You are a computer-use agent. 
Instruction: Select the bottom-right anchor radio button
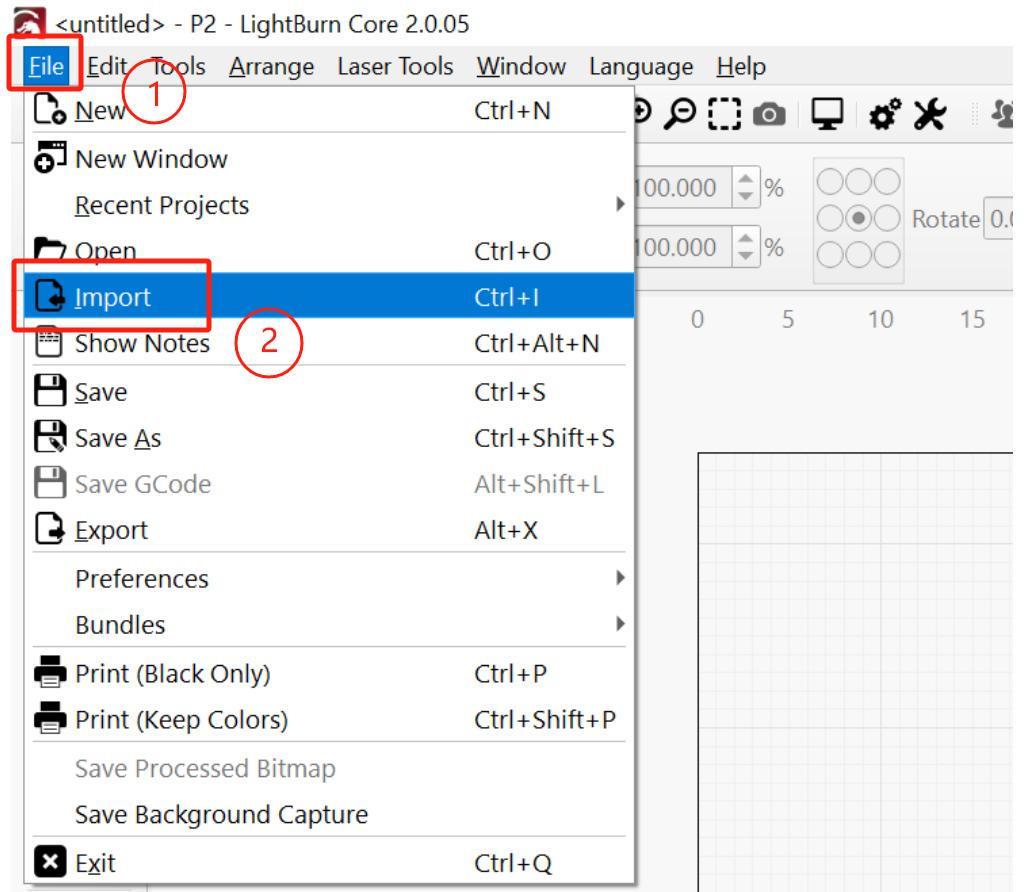[887, 255]
